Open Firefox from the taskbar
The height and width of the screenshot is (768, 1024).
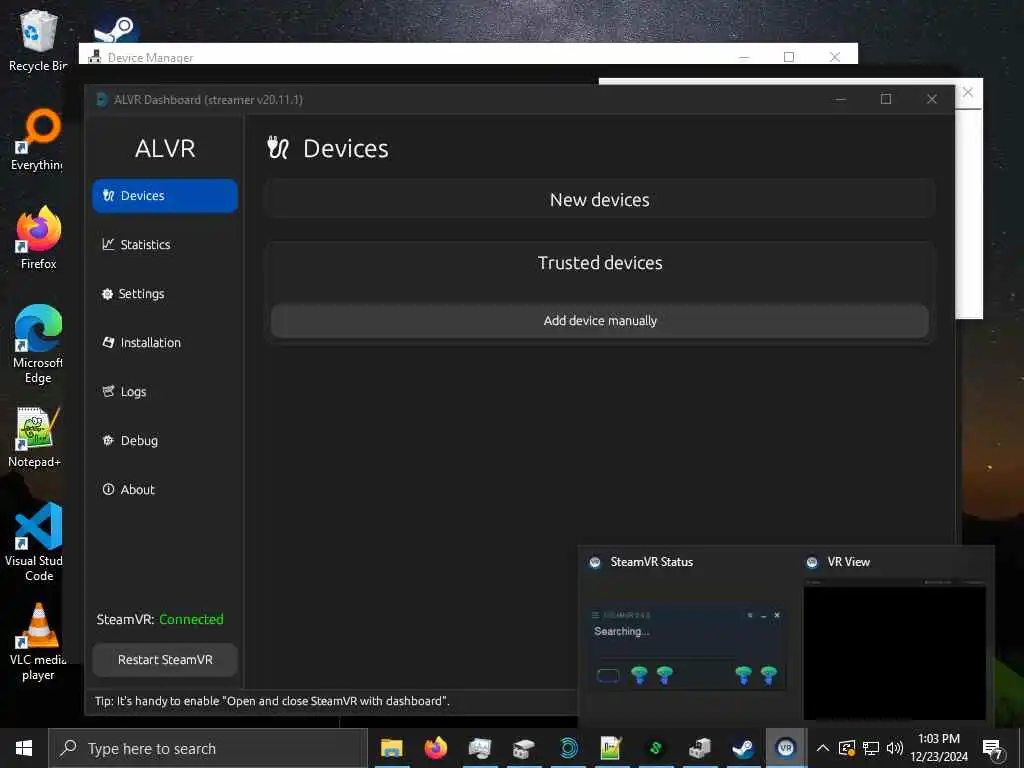tap(435, 748)
